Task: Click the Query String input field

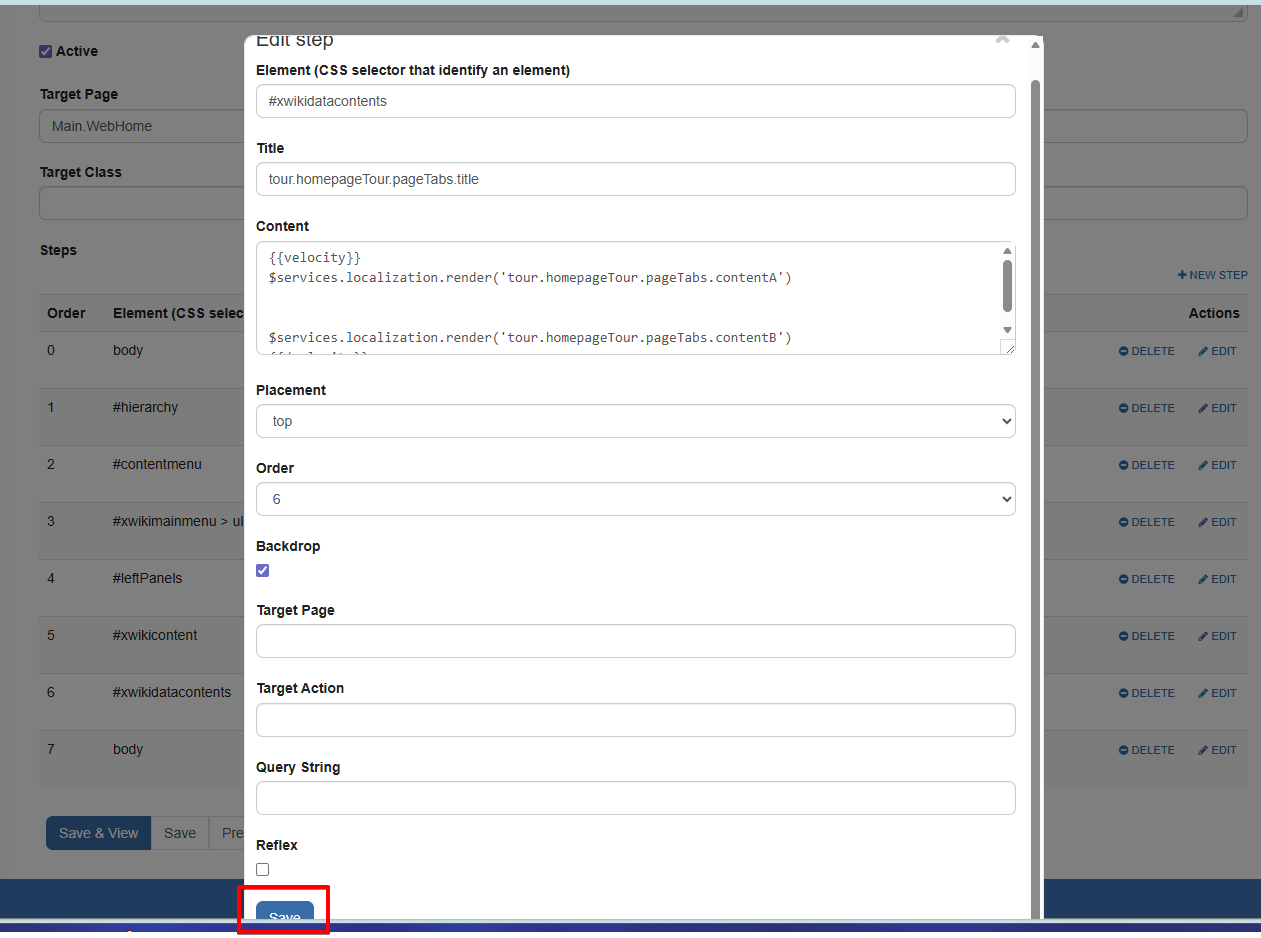Action: click(x=635, y=798)
